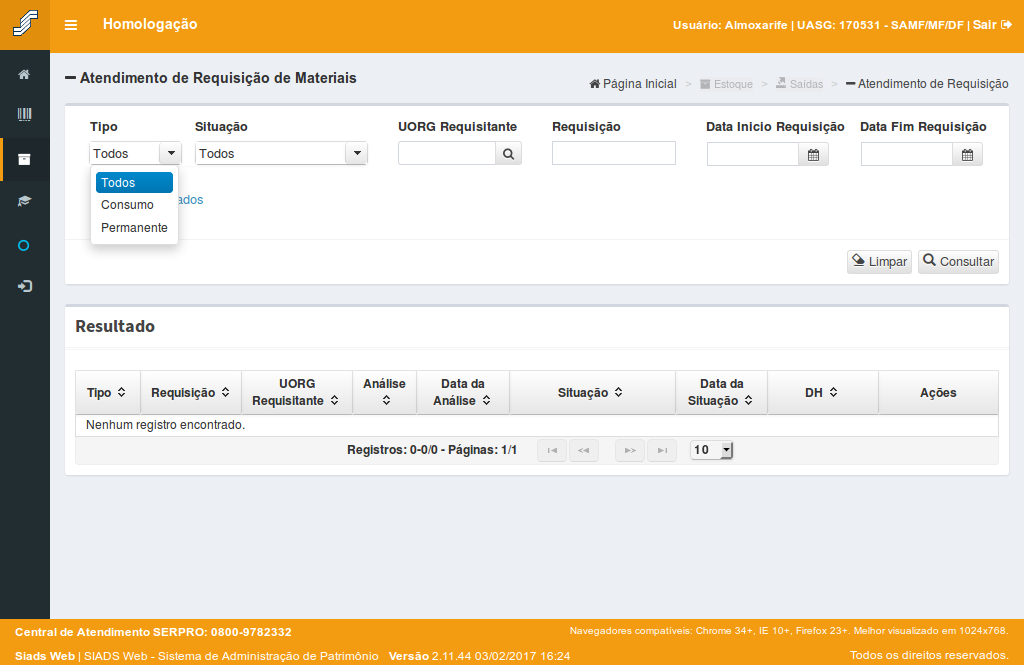Click the UORG Requisitante search magnifier
Image resolution: width=1024 pixels, height=667 pixels.
click(x=509, y=154)
